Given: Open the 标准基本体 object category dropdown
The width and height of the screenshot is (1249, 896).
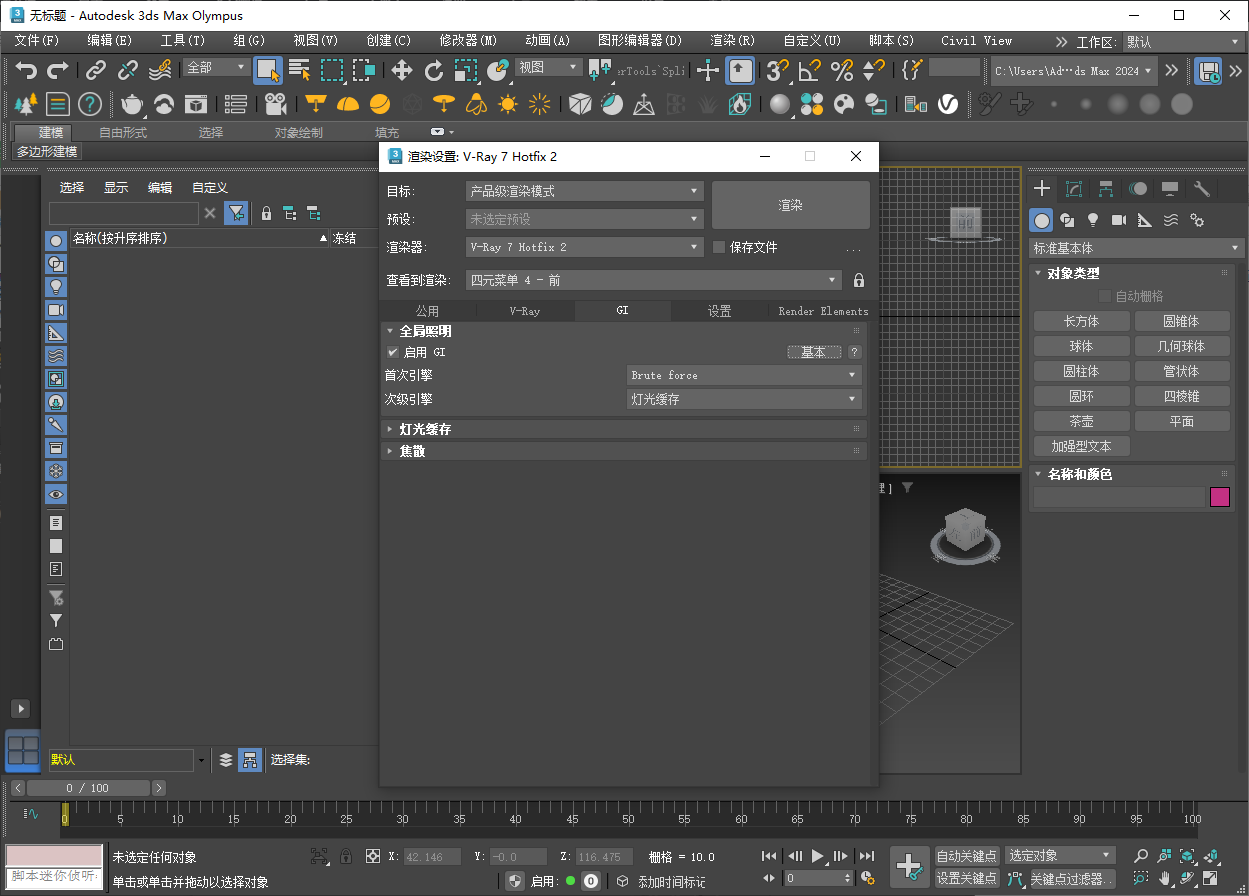Looking at the screenshot, I should click(1137, 248).
